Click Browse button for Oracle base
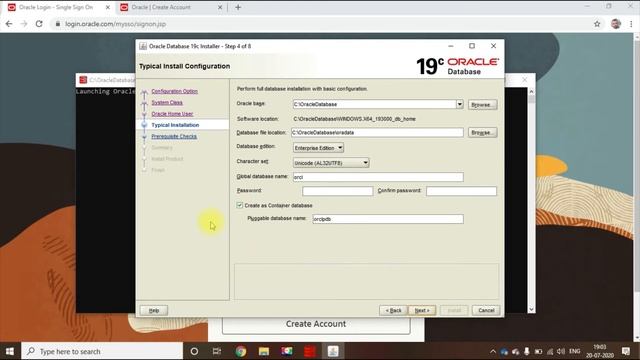Screen dimensions: 640x360 (x=482, y=104)
